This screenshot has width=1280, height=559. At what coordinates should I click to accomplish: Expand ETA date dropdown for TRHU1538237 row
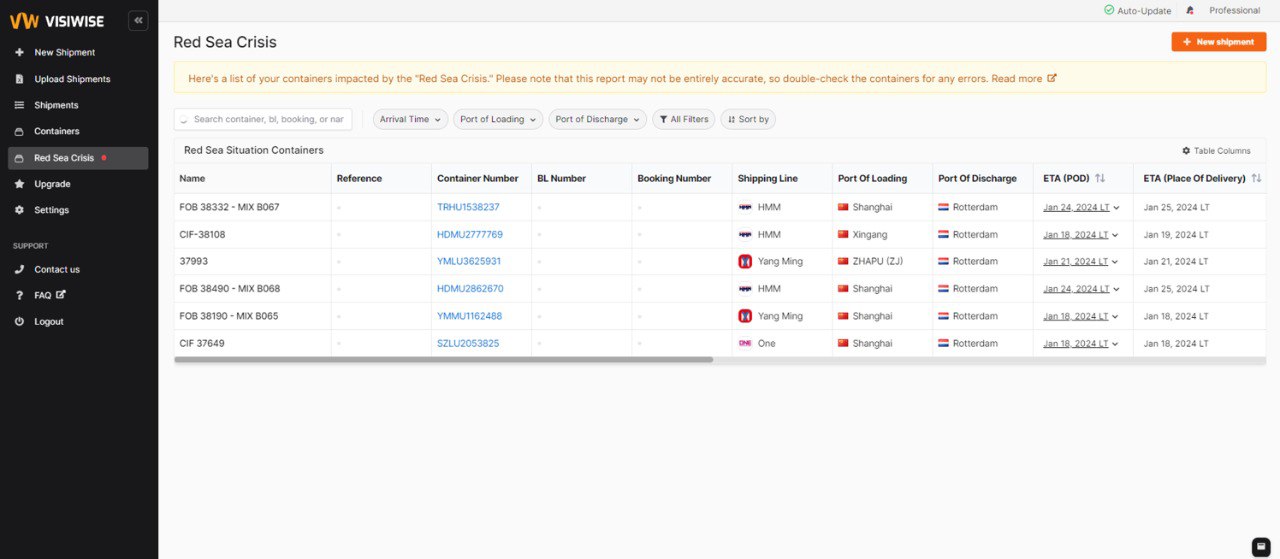[x=1116, y=208]
